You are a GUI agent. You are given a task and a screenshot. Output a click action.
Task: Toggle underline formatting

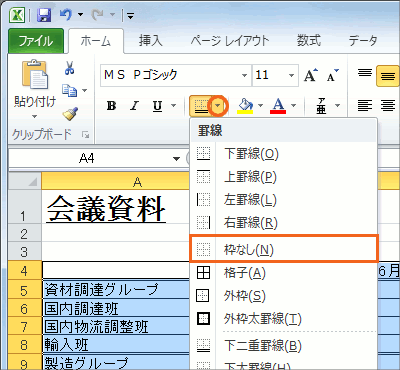(157, 106)
